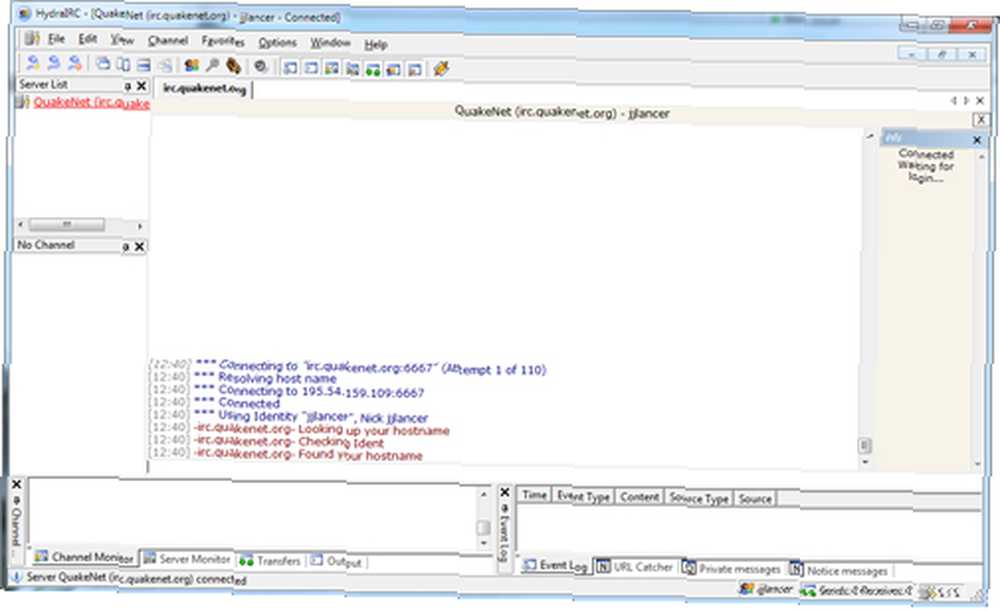Click Server List scrollbar left arrow
Screen dimensions: 1000x611
point(20,225)
